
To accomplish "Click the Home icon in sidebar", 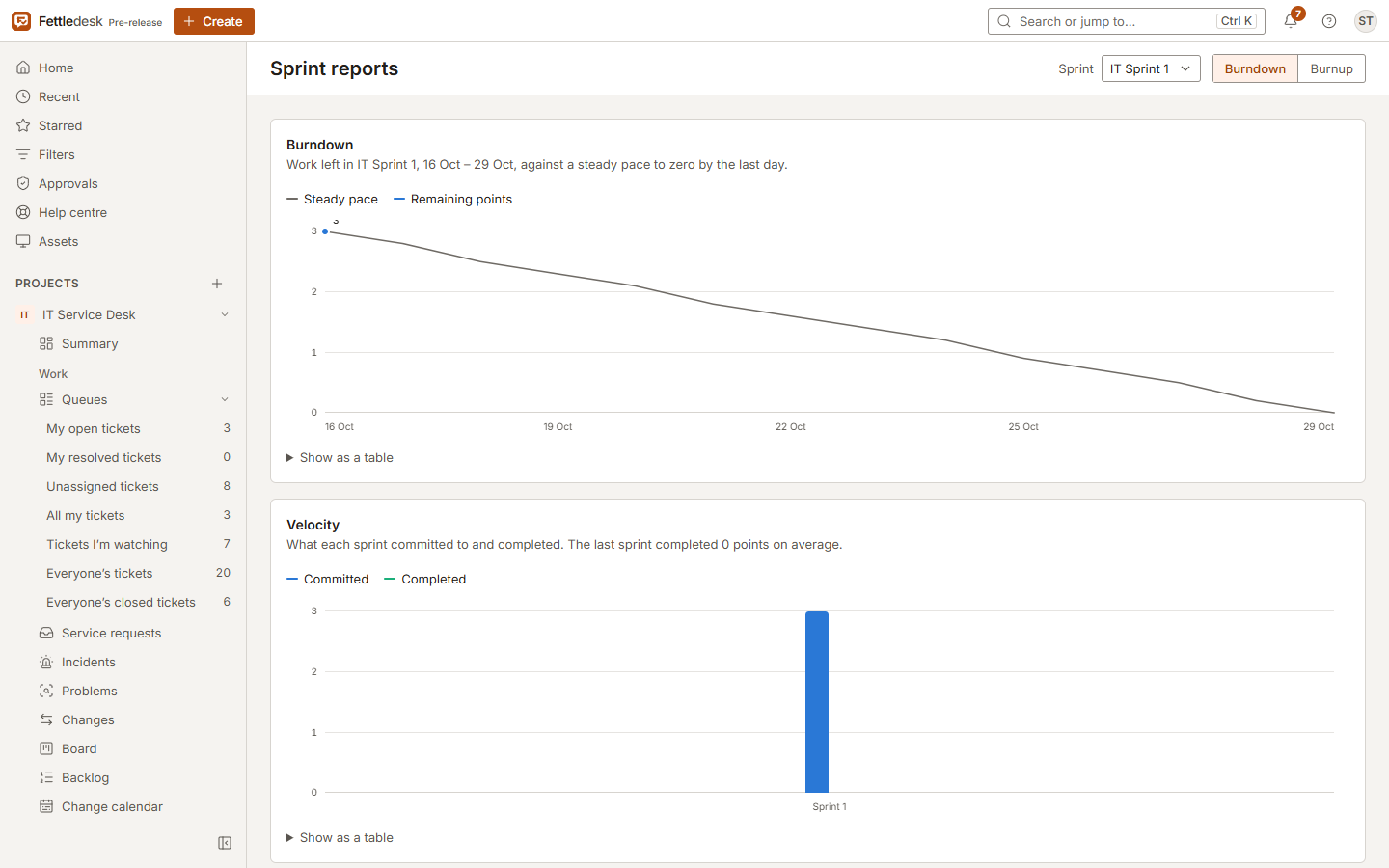I will pos(23,68).
